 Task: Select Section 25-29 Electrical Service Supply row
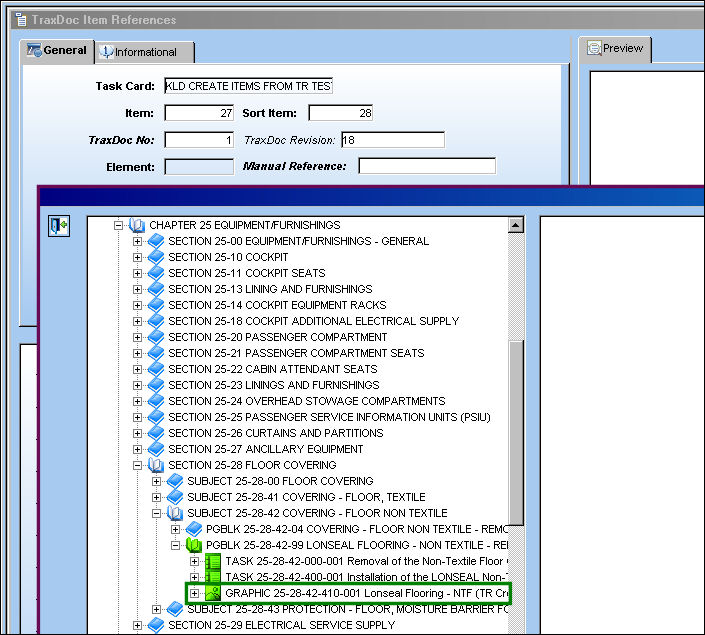click(281, 625)
